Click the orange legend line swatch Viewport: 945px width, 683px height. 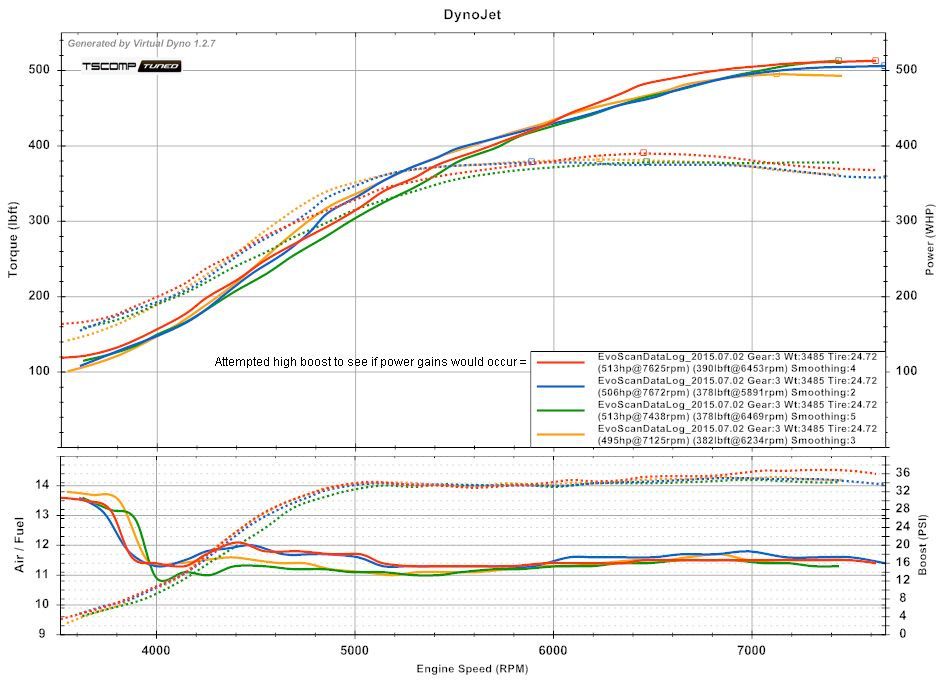click(x=561, y=433)
